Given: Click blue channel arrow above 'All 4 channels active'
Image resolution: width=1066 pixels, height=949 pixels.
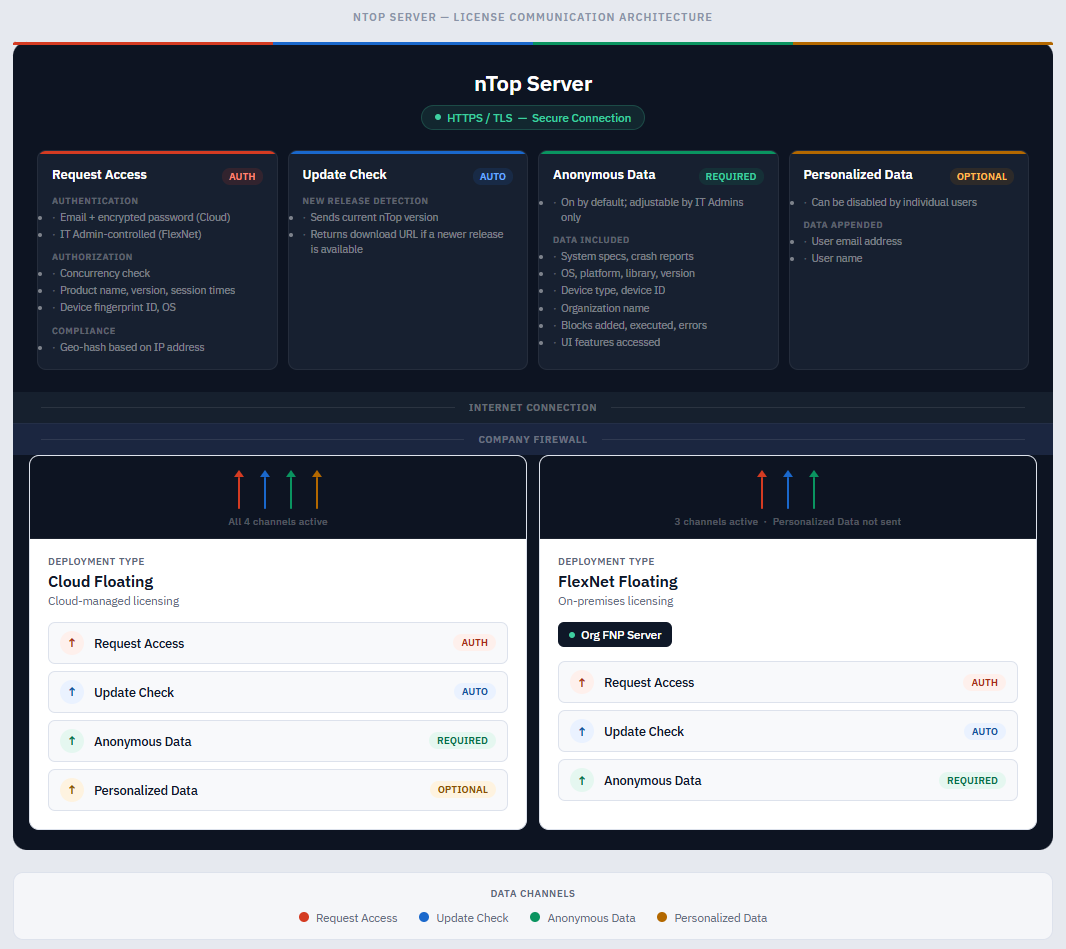Looking at the screenshot, I should [x=265, y=489].
